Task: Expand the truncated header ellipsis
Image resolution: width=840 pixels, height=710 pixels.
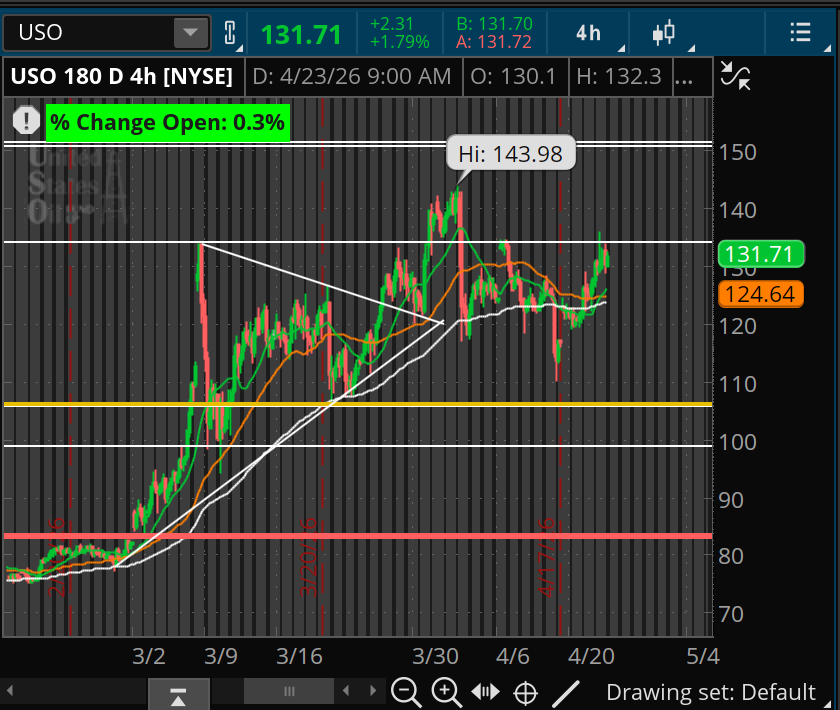Action: pyautogui.click(x=684, y=80)
